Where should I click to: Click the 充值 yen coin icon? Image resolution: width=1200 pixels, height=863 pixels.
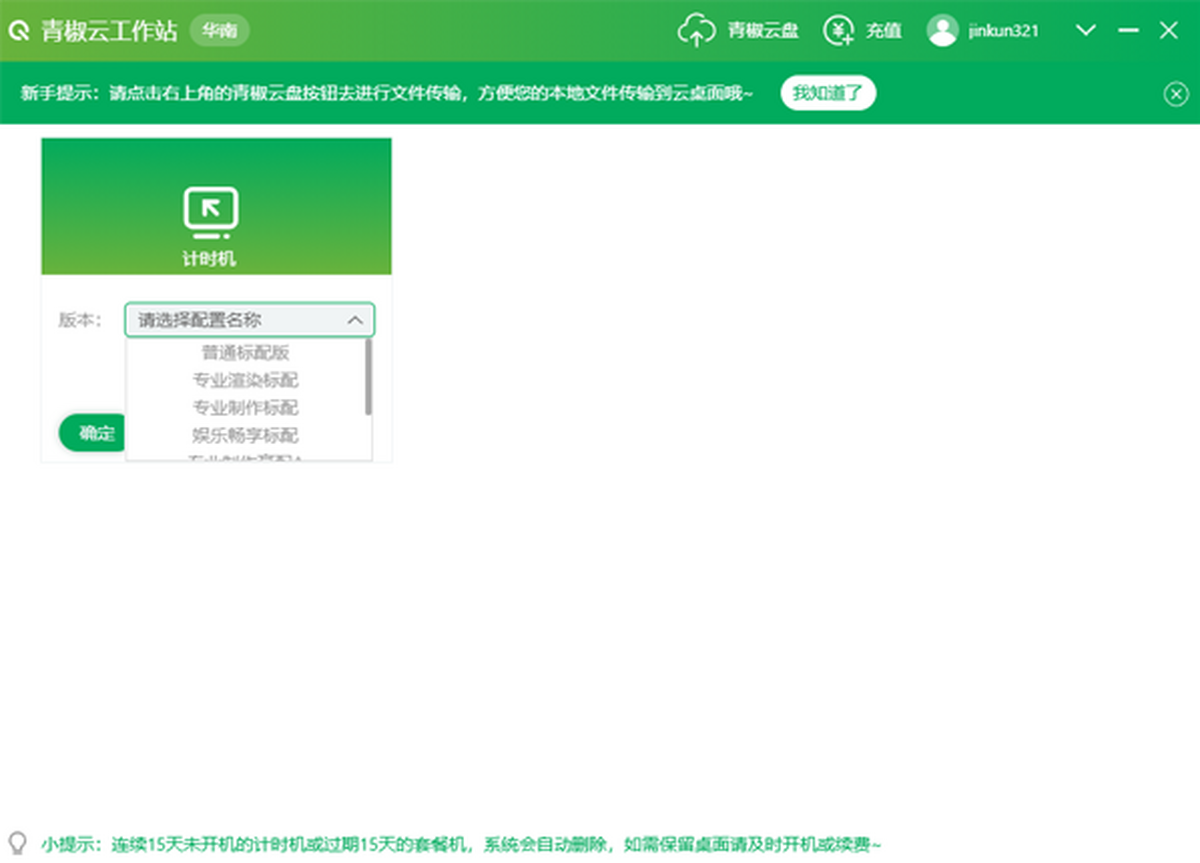click(838, 31)
